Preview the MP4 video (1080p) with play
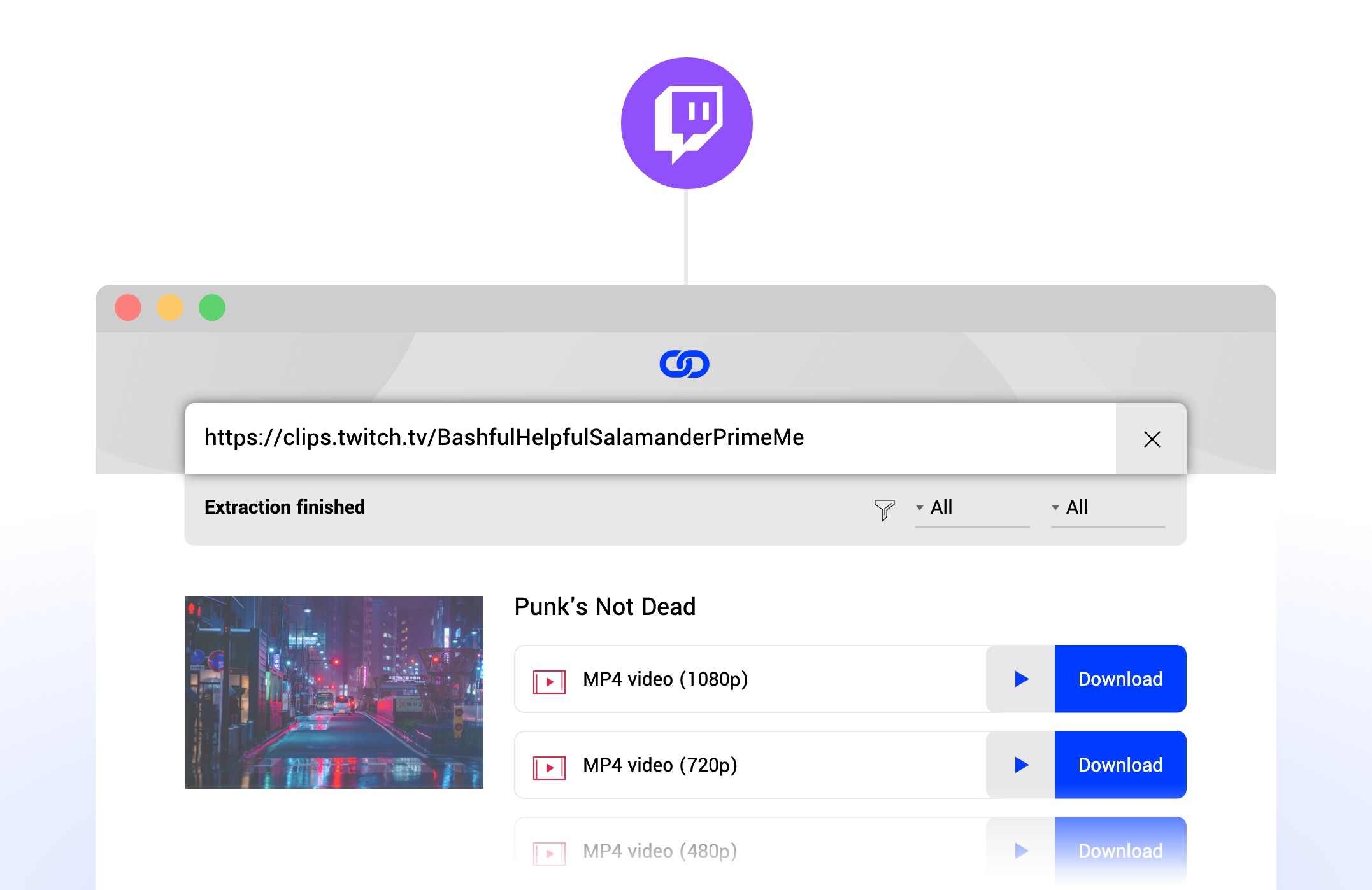This screenshot has height=890, width=1372. pos(1021,679)
